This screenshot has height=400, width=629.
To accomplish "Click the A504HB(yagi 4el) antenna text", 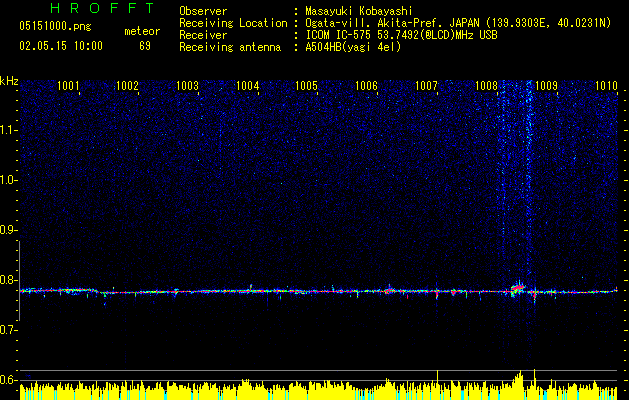I will pos(353,47).
